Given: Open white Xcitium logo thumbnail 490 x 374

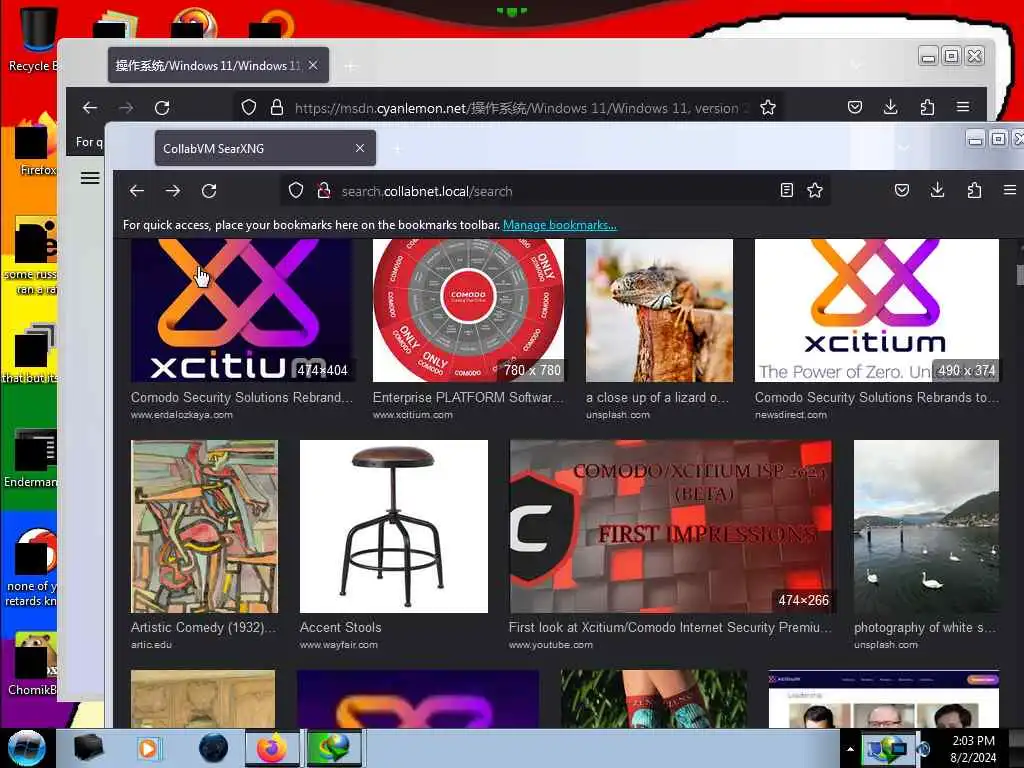Looking at the screenshot, I should [876, 310].
